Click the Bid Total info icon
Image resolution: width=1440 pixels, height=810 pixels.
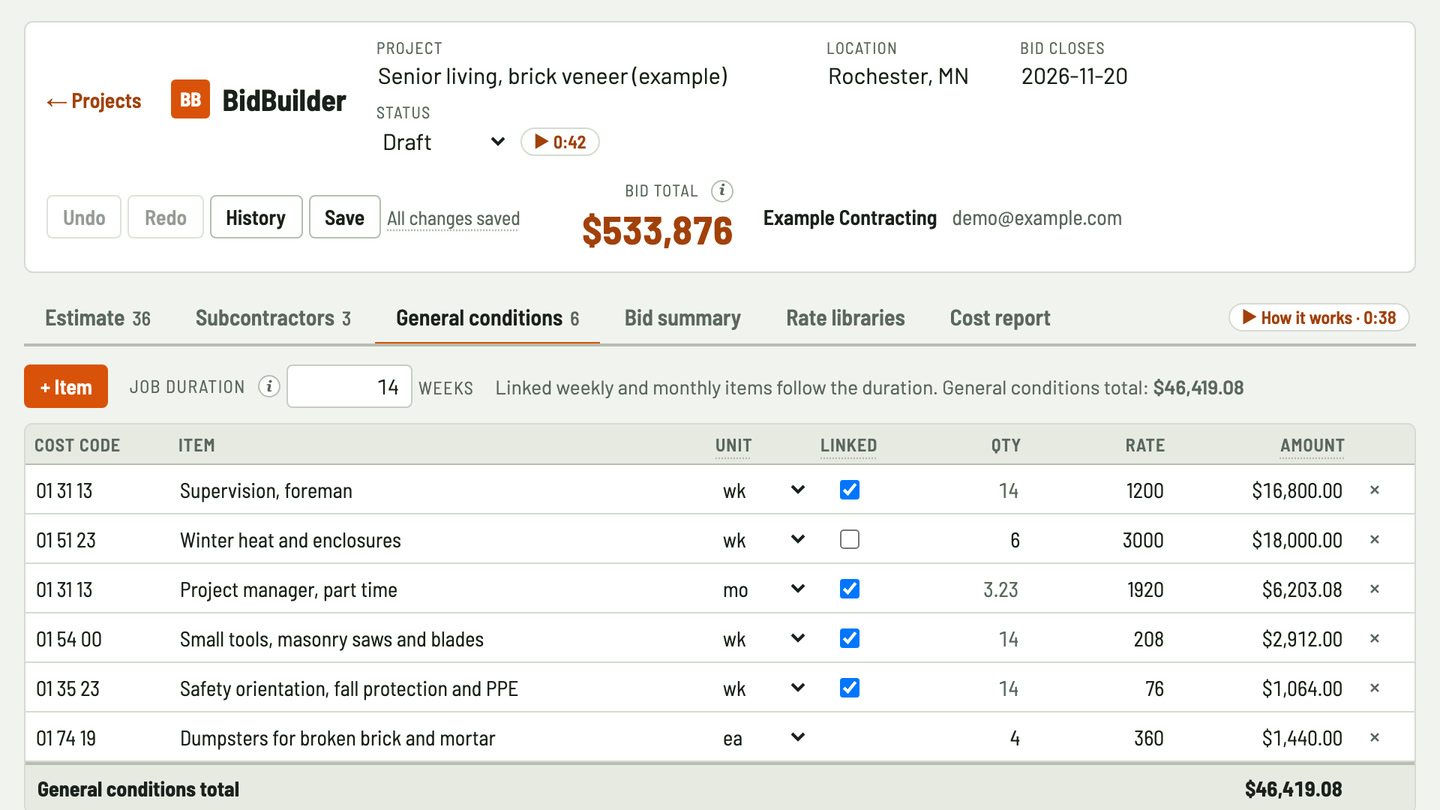tap(722, 191)
